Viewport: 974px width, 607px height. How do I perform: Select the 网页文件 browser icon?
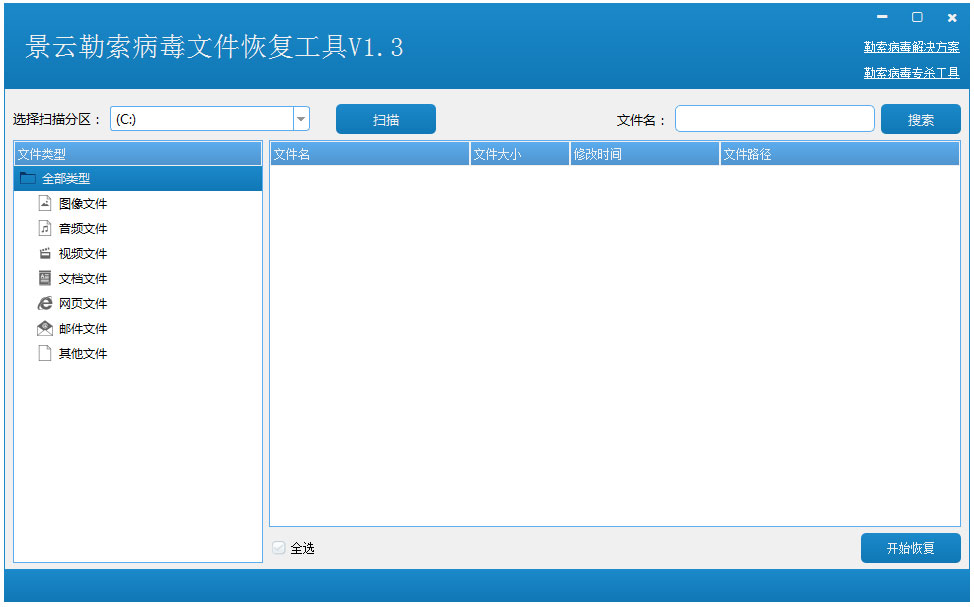coord(45,302)
